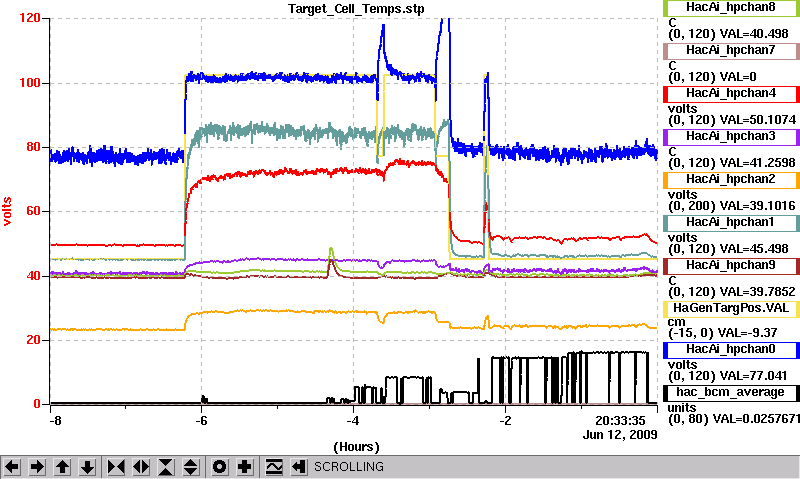
Task: Click the Target_Cell_Temps.stp graph title
Action: click(356, 9)
